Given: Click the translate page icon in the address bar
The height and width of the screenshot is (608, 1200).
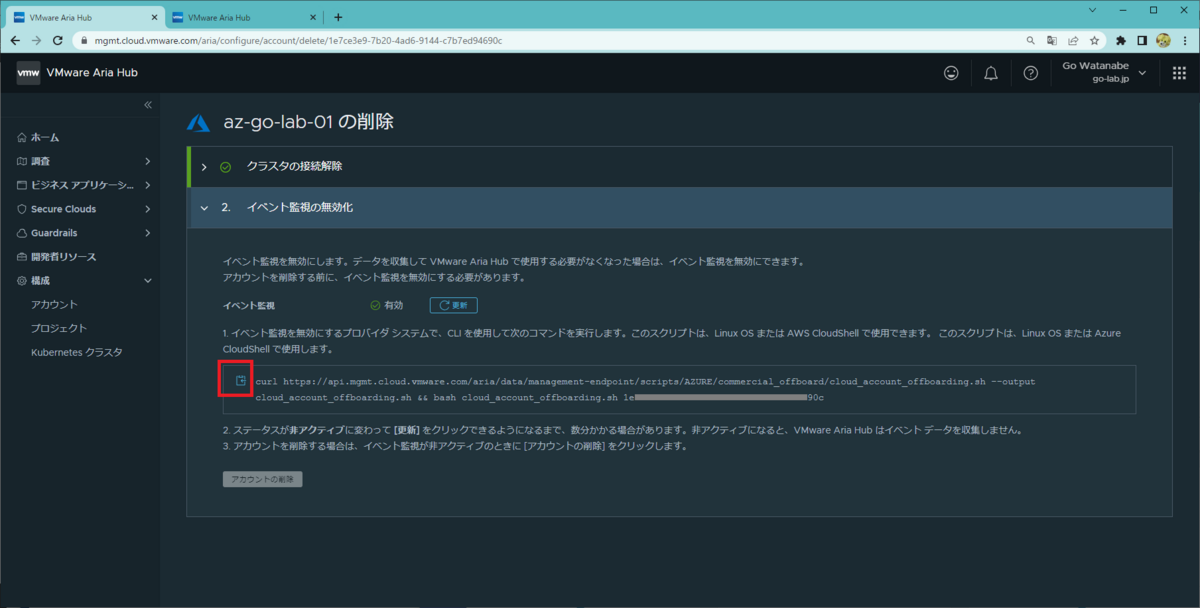Looking at the screenshot, I should pos(1052,41).
